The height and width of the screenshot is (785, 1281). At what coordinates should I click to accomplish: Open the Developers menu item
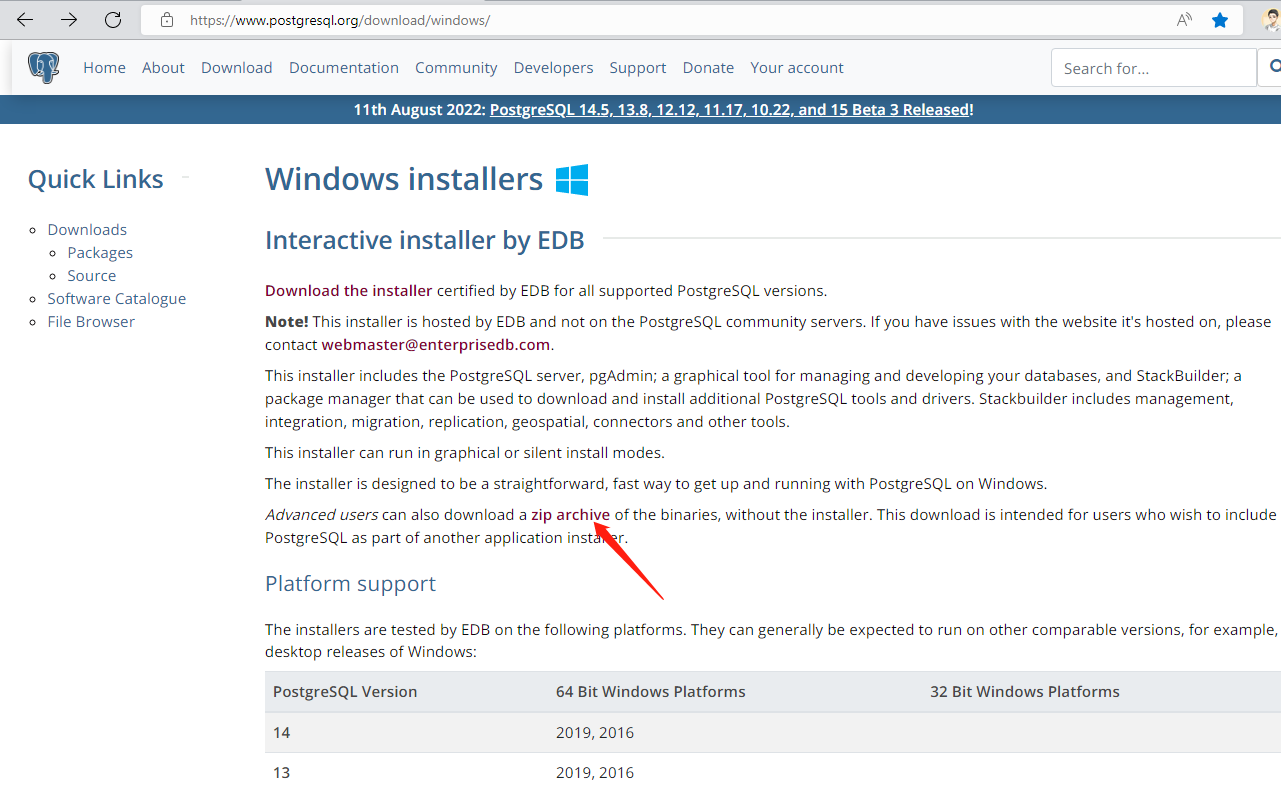[x=553, y=67]
